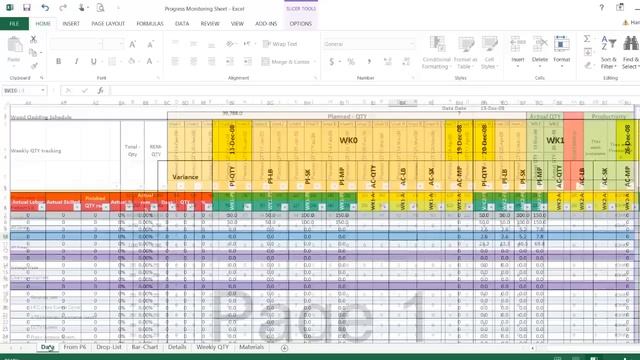Switch to the VIEW tab
640x360 pixels.
237,24
